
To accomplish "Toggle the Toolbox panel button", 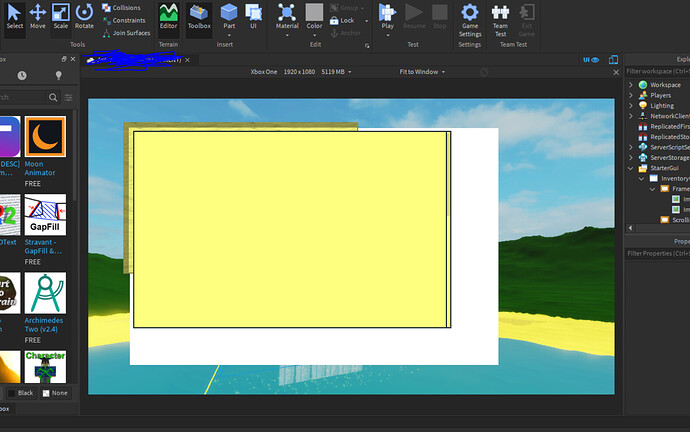I will pyautogui.click(x=199, y=17).
